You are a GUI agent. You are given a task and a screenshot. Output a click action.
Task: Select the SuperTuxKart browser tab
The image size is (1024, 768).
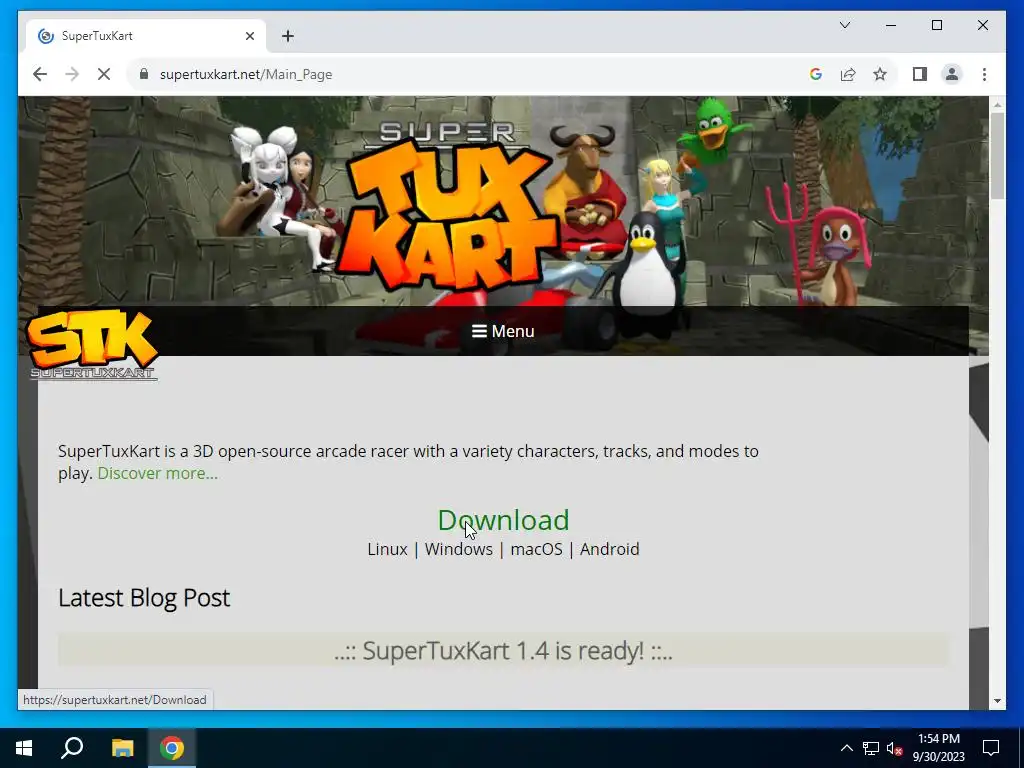point(146,36)
